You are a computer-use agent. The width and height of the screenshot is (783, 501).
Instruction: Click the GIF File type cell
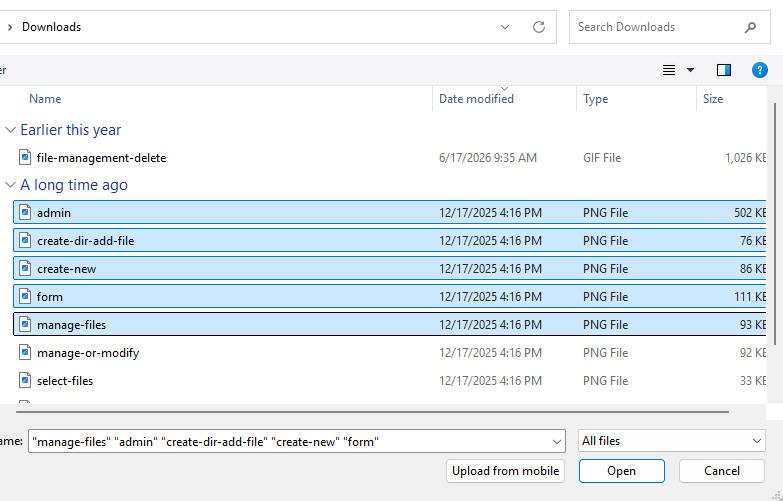(602, 158)
